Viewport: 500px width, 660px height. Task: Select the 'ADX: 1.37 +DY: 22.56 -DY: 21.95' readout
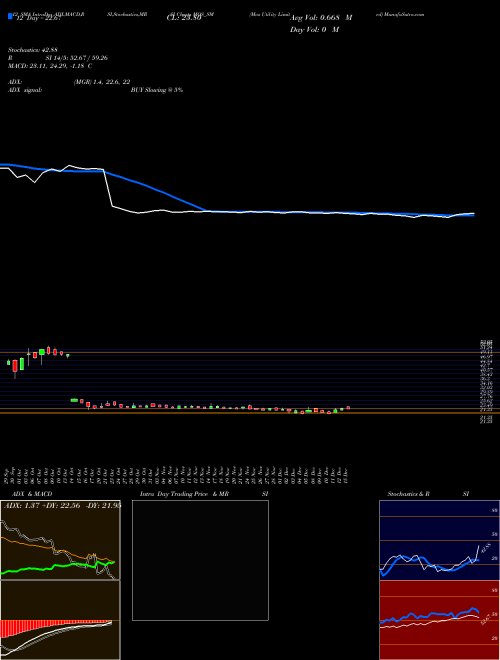(62, 506)
